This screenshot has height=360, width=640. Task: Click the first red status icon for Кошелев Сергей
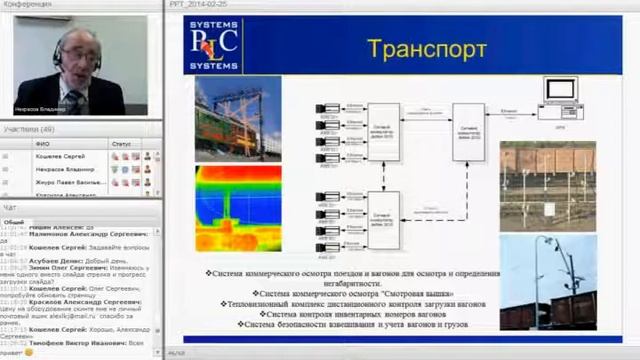116,156
